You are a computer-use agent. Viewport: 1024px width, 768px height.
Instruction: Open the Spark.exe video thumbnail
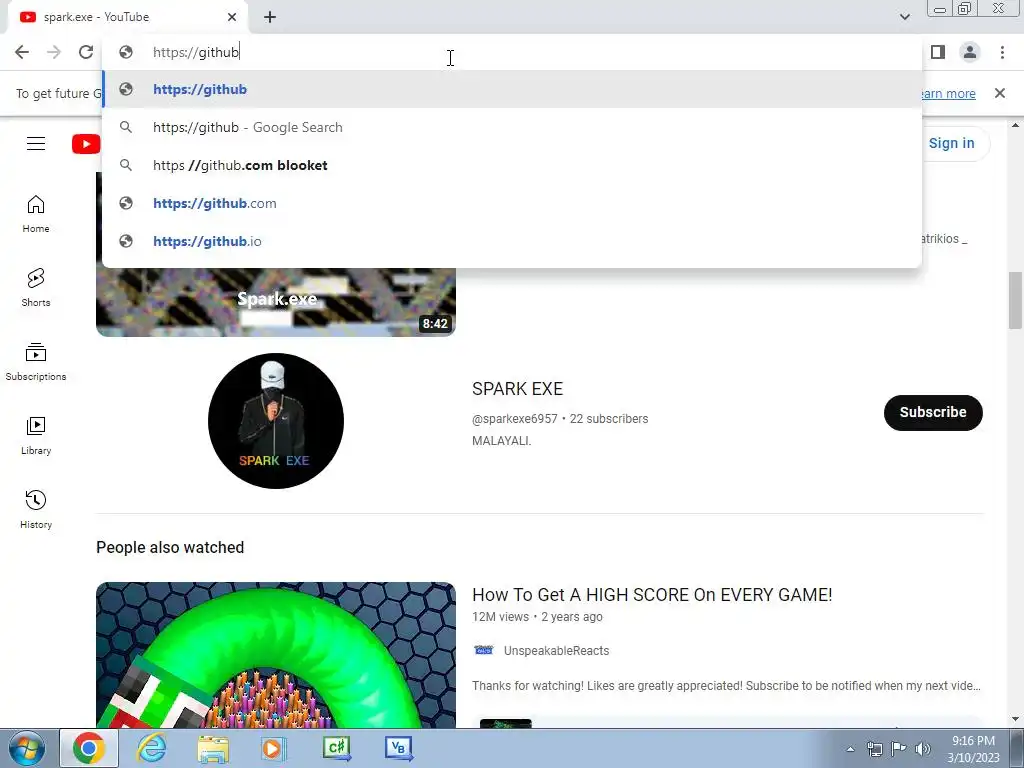pos(276,302)
